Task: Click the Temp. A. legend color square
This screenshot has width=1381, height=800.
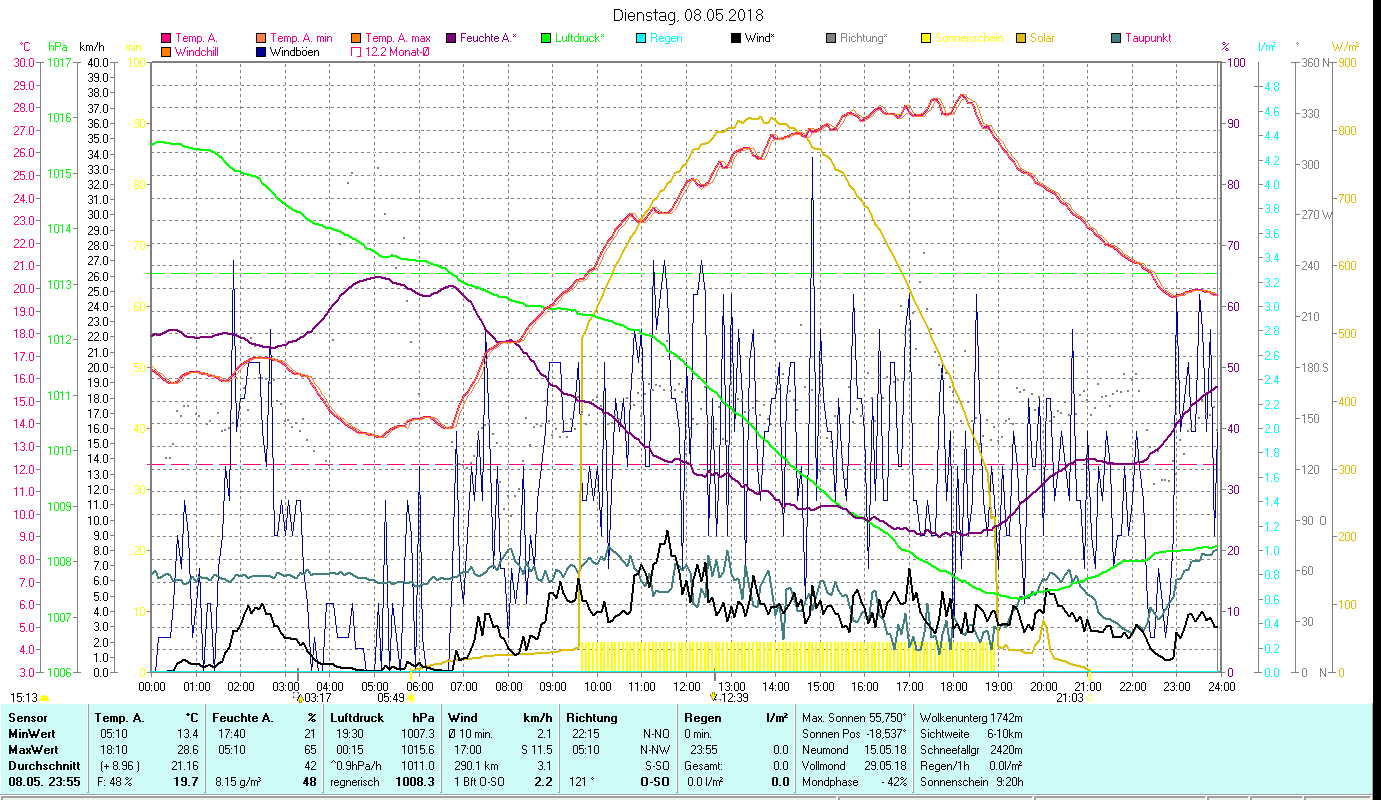Action: pyautogui.click(x=166, y=39)
